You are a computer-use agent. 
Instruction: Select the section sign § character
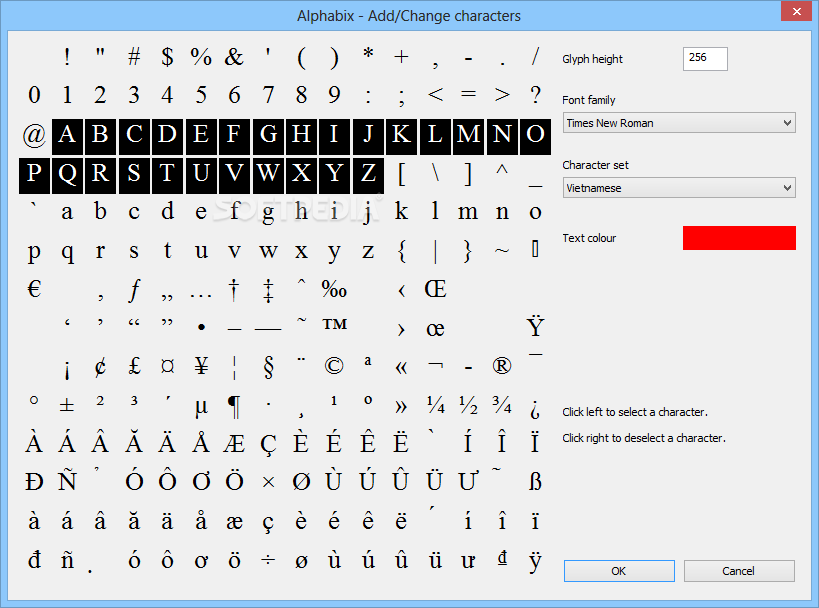268,367
